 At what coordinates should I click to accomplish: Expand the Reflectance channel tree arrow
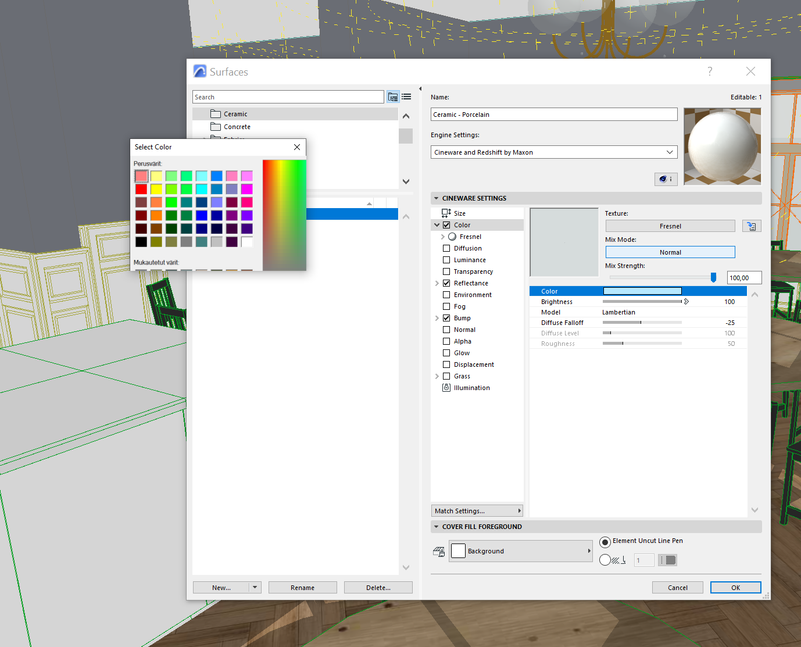(x=437, y=284)
